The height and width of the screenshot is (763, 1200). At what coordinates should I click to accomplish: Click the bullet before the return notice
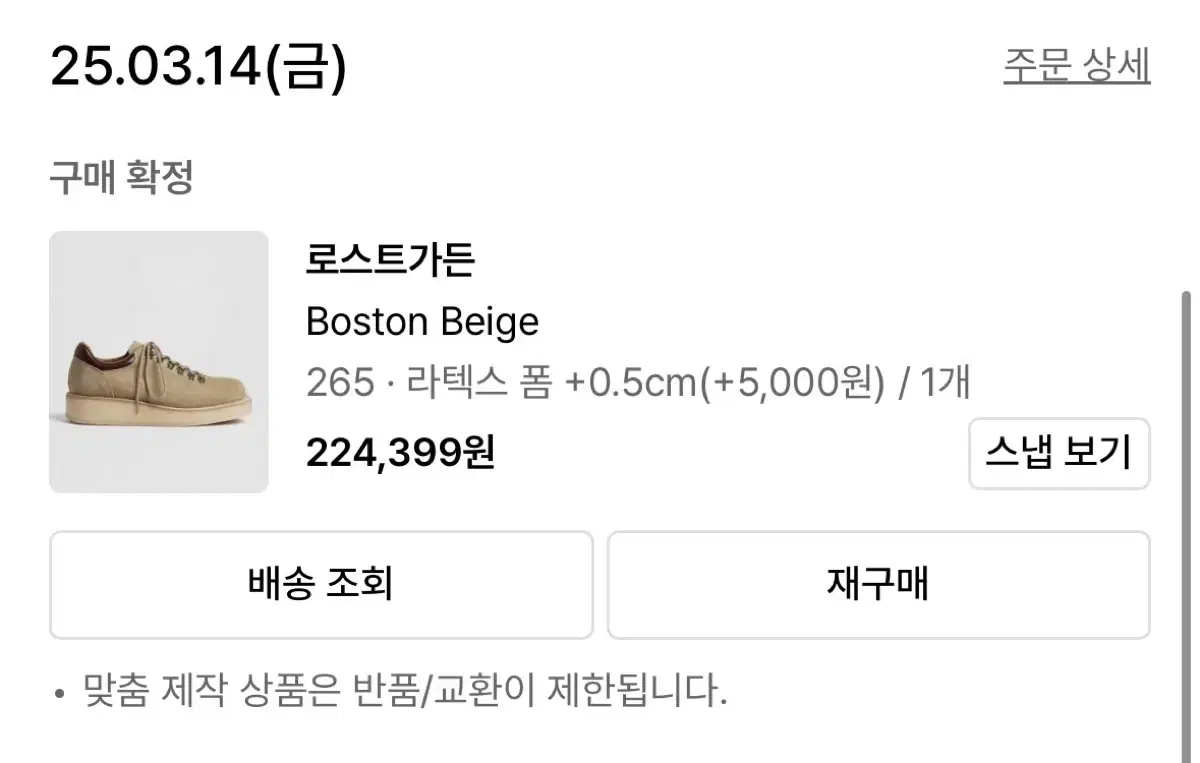60,692
